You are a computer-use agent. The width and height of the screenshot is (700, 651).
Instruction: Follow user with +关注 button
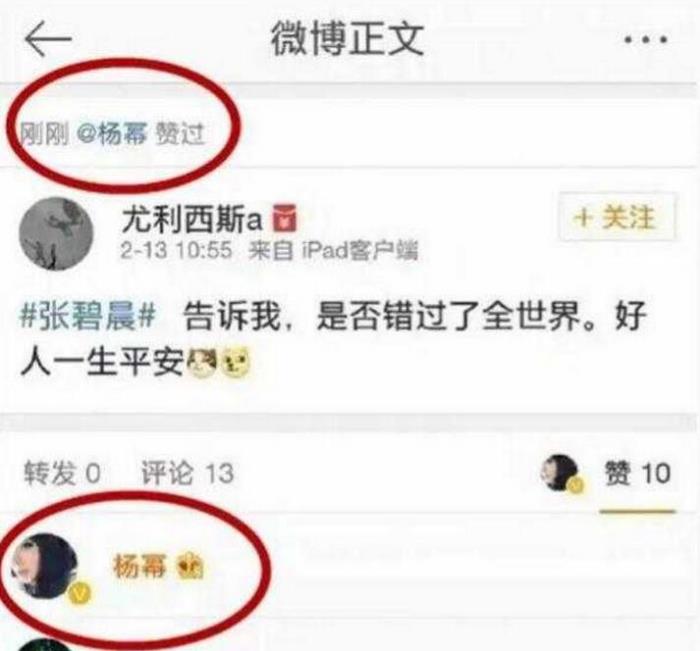tap(617, 217)
